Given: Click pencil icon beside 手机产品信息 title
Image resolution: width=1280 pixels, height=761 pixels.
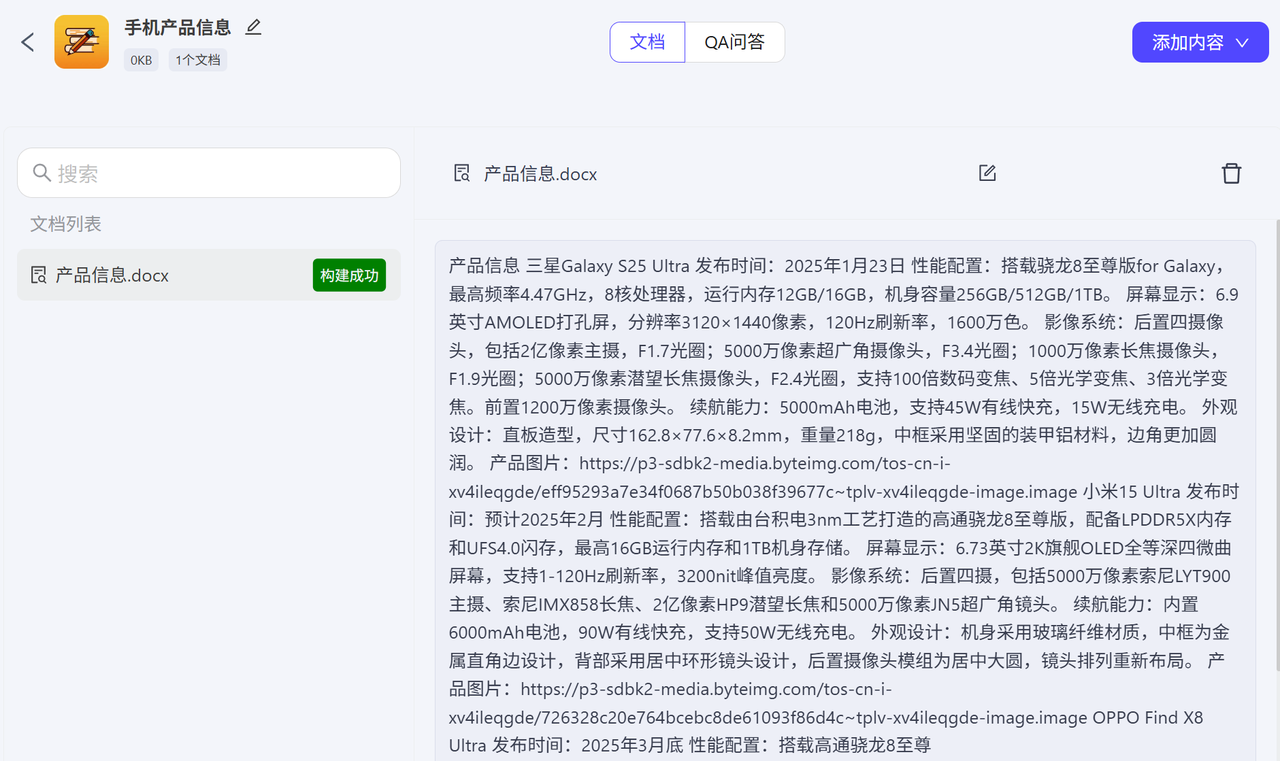Looking at the screenshot, I should 253,27.
